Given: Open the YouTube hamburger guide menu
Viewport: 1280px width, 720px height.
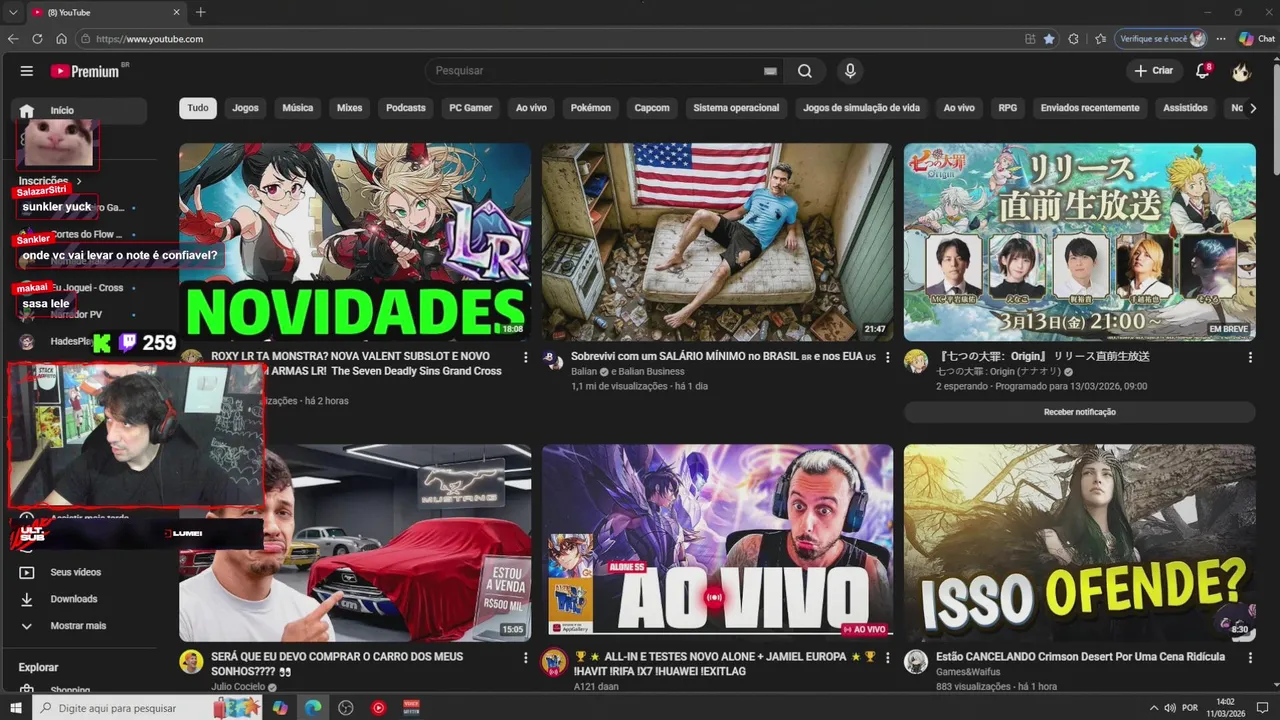Looking at the screenshot, I should pyautogui.click(x=27, y=71).
